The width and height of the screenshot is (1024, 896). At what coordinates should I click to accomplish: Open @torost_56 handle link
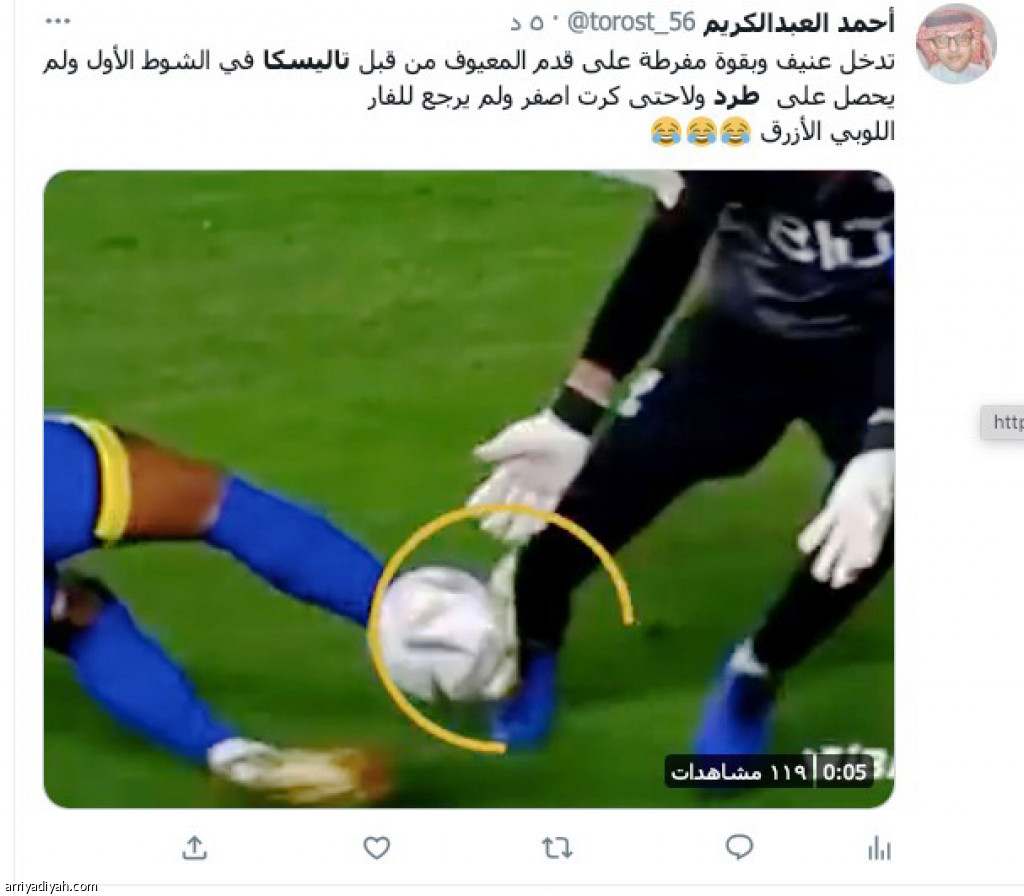(x=632, y=23)
